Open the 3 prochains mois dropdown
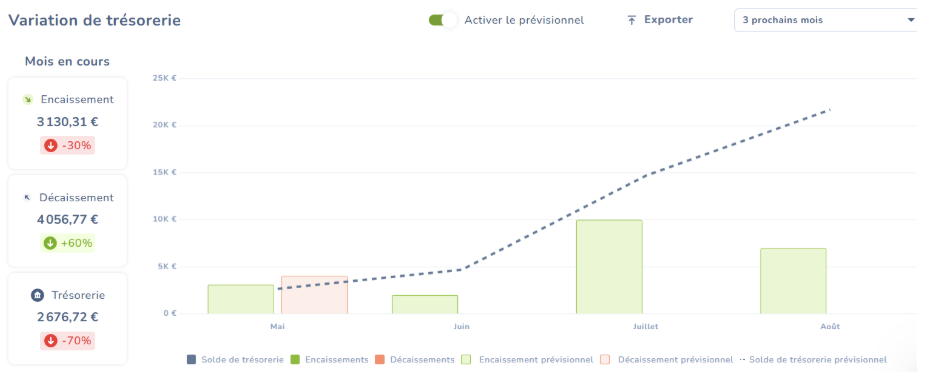Image resolution: width=942 pixels, height=392 pixels. [826, 20]
